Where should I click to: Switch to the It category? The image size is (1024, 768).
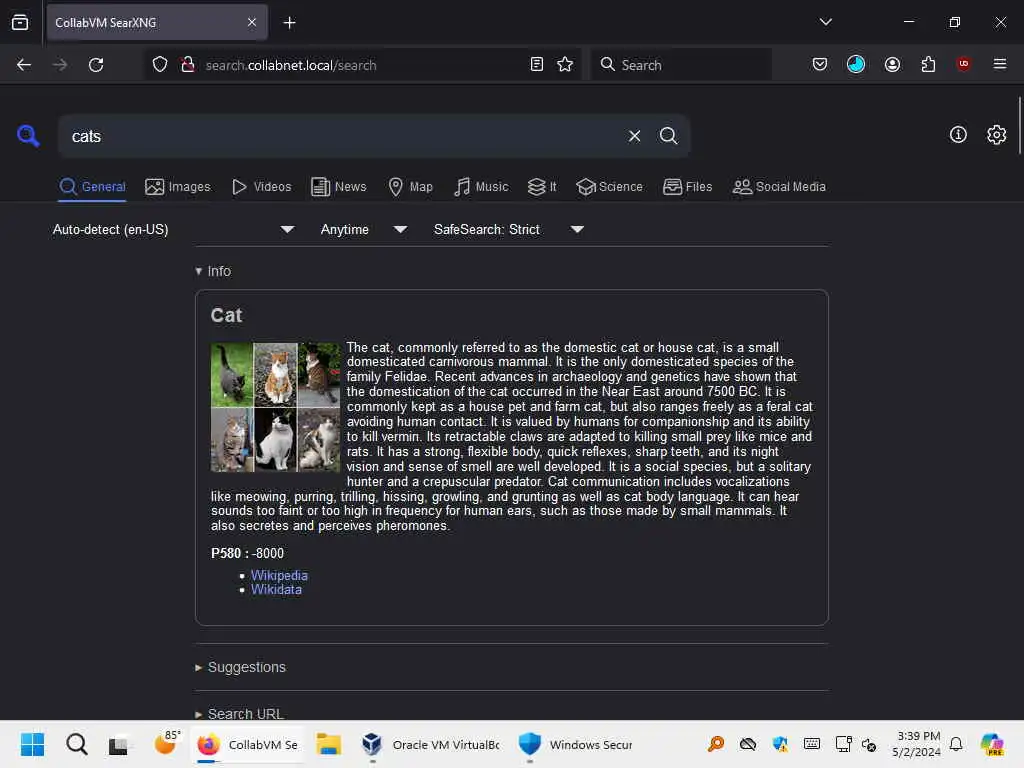(x=542, y=187)
